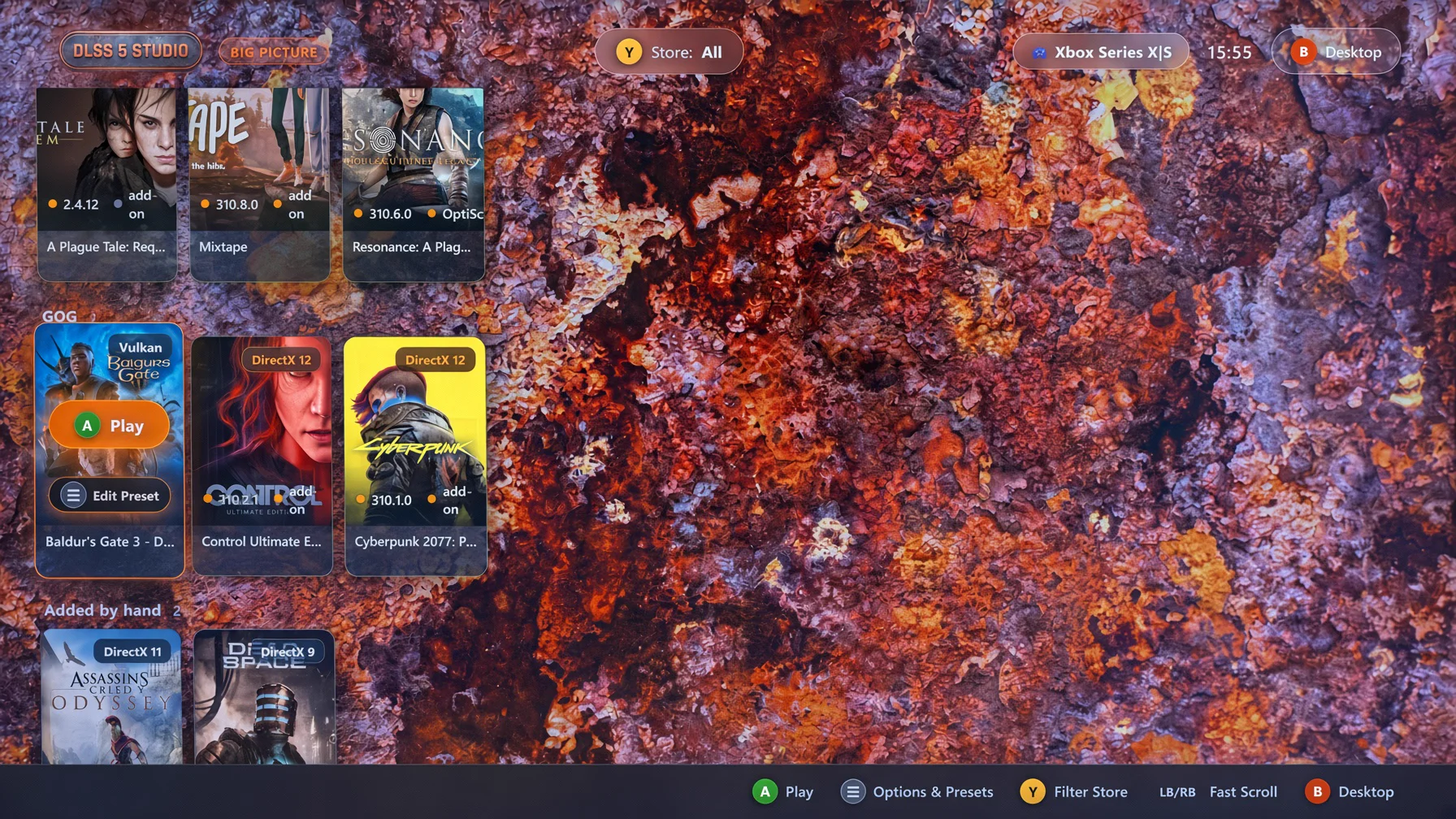Click the DirectX 12 badge on Cyberpunk card
Viewport: 1456px width, 819px height.
(x=435, y=360)
